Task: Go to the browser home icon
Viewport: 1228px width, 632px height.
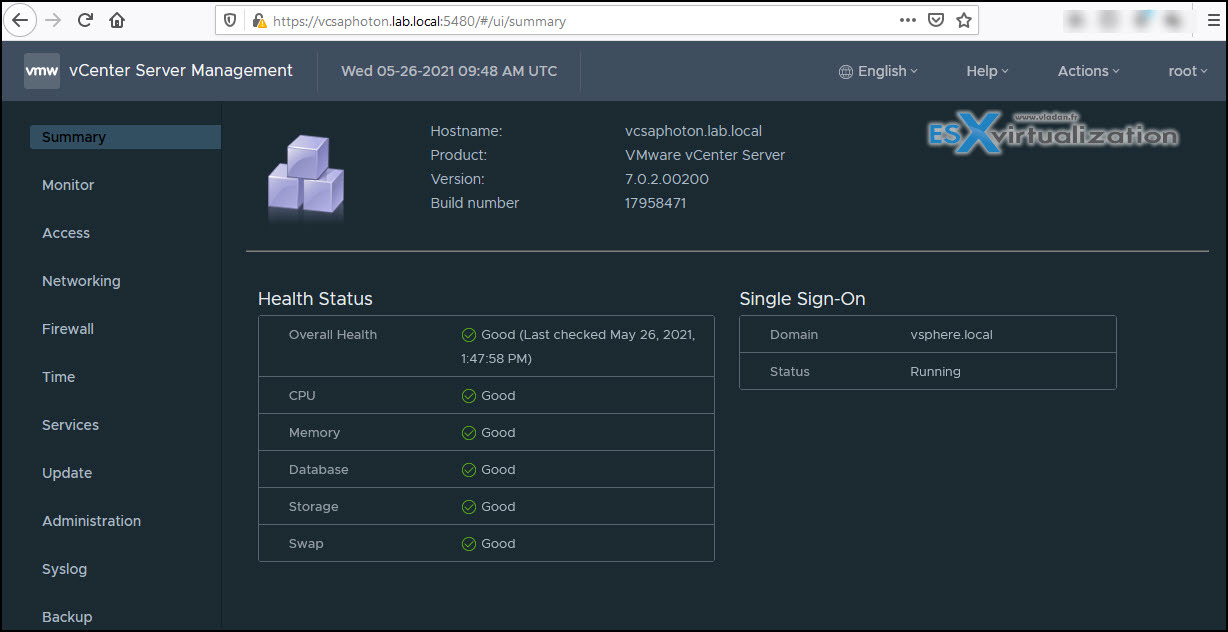Action: point(117,20)
